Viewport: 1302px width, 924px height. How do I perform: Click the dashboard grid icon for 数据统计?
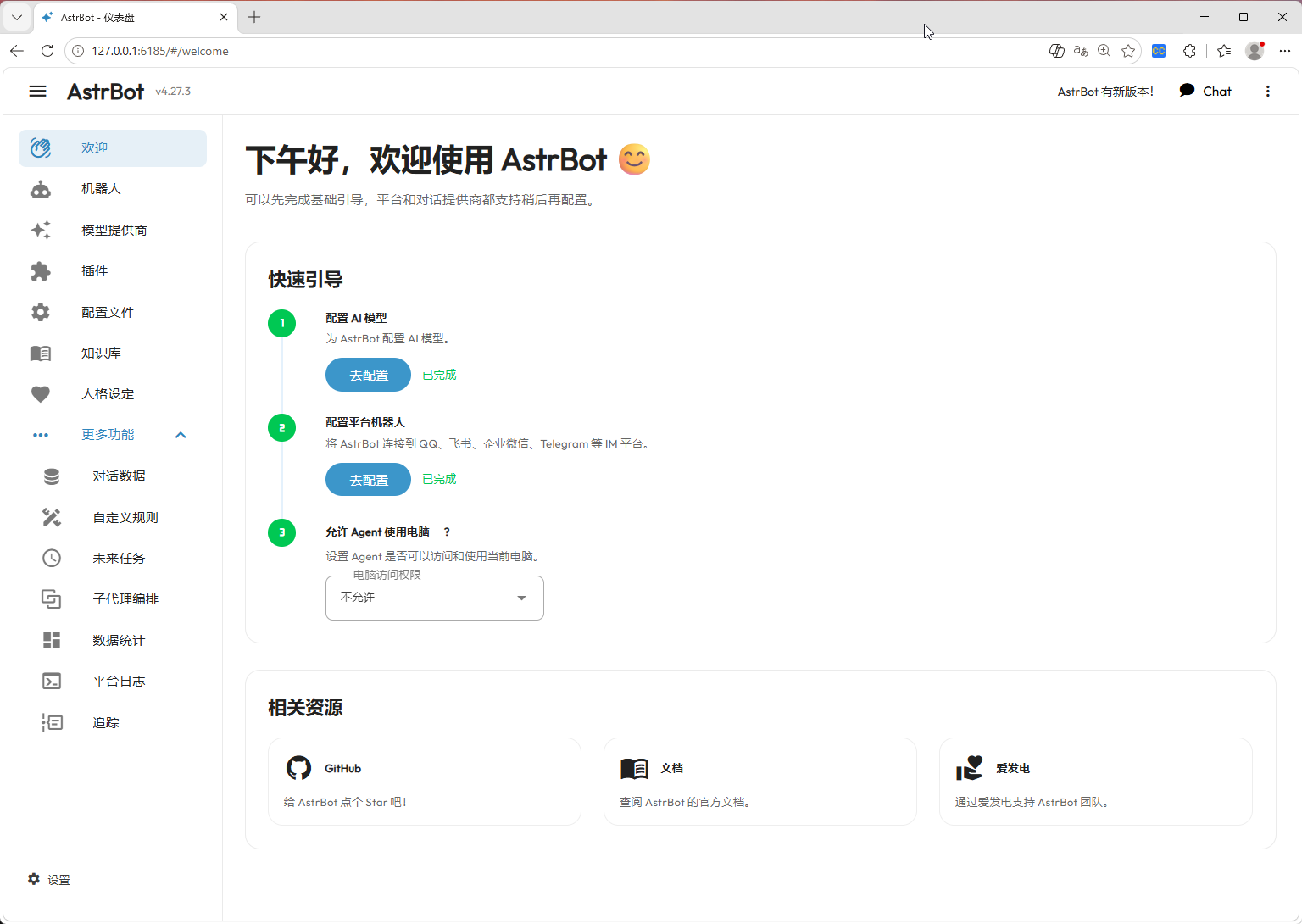(52, 640)
